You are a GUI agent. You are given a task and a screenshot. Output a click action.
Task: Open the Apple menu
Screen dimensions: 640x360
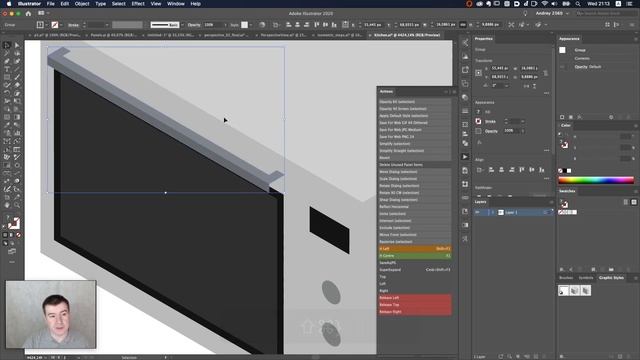pyautogui.click(x=9, y=4)
